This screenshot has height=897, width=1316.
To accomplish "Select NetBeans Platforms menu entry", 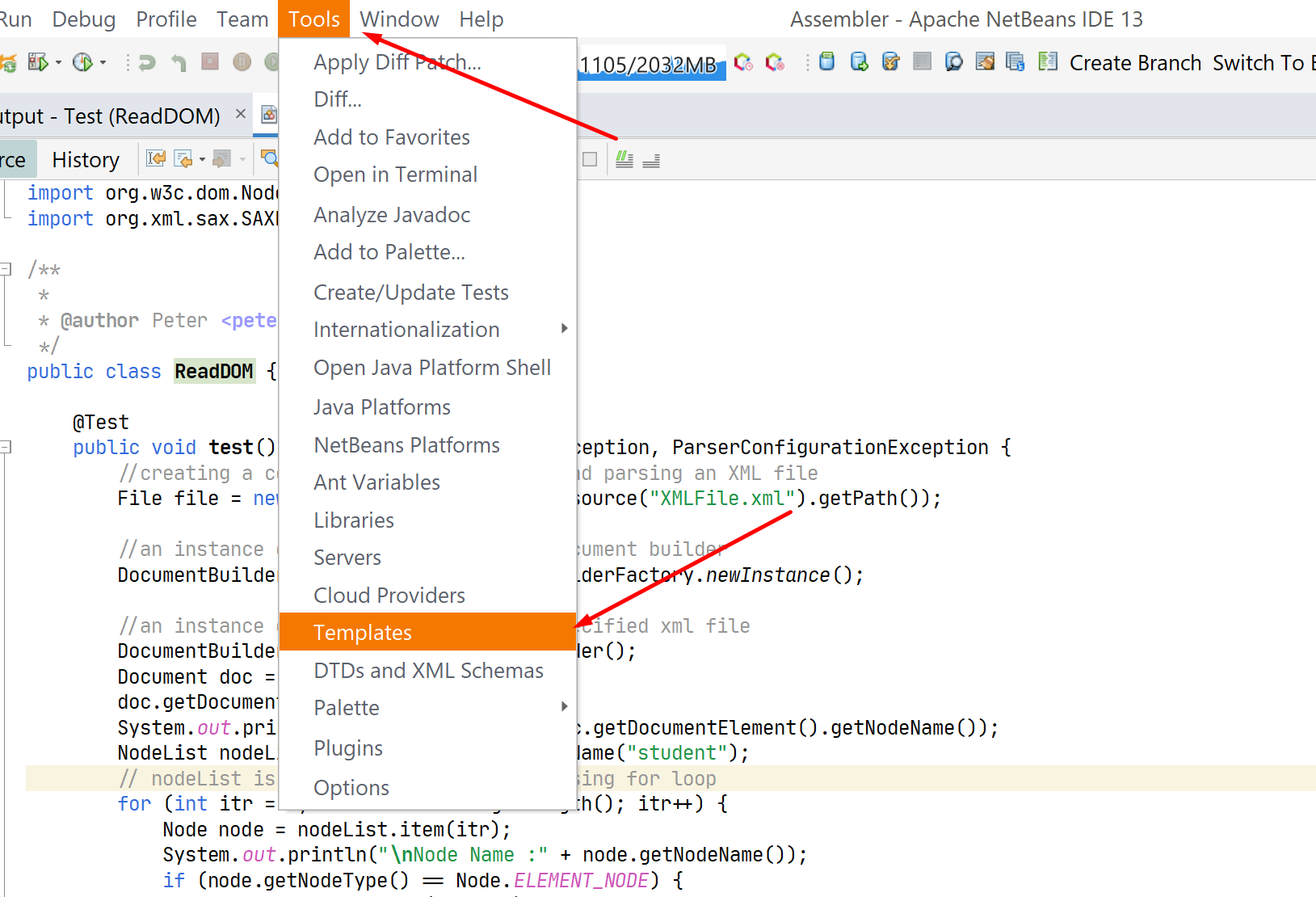I will (427, 444).
